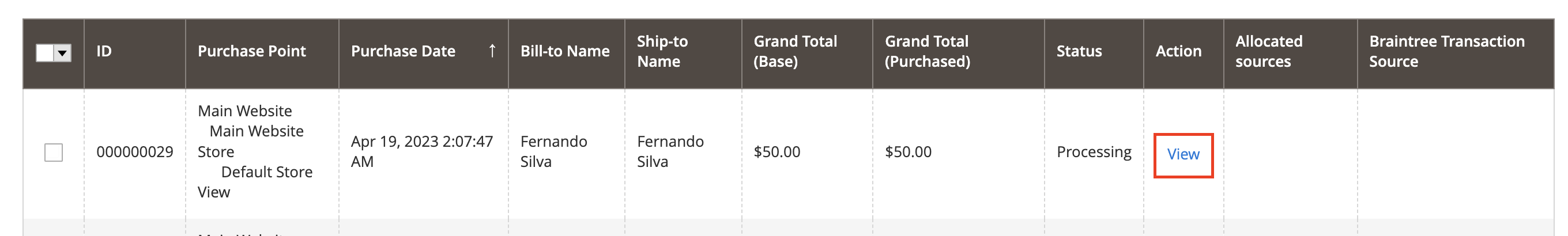
Task: Click the Allocated sources column header
Action: (1268, 52)
